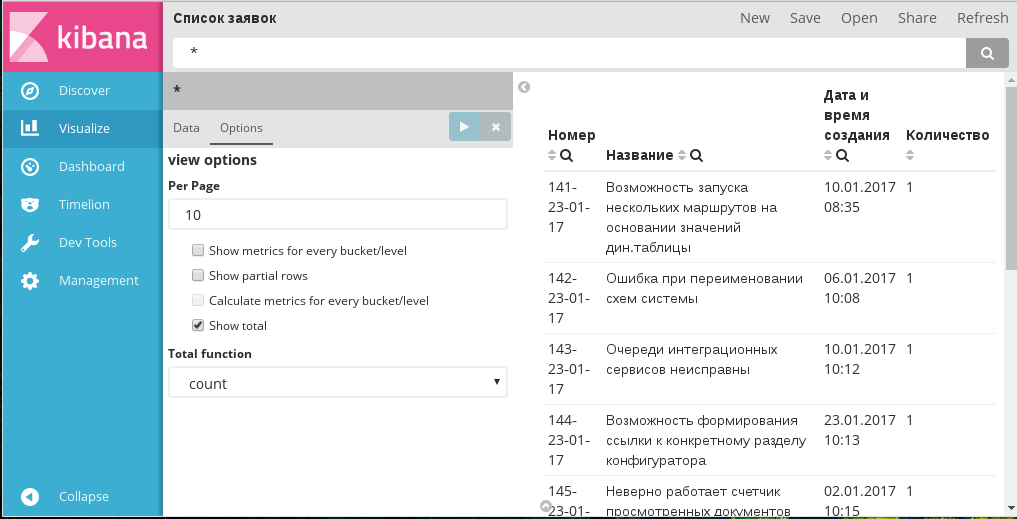Toggle Show metrics for every bucket/level

pos(198,250)
